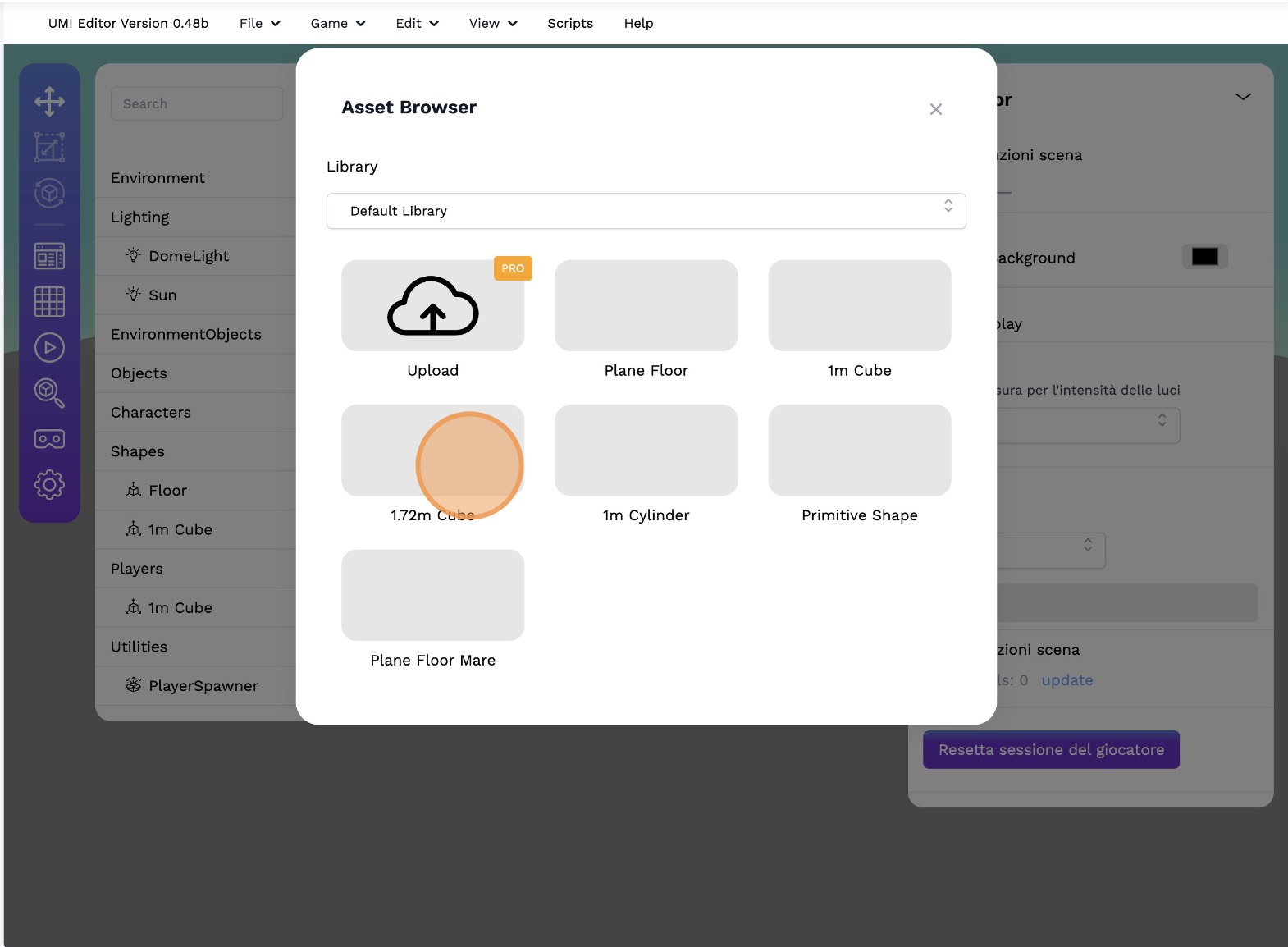Viewport: 1288px width, 947px height.
Task: Click the update link
Action: click(1066, 680)
